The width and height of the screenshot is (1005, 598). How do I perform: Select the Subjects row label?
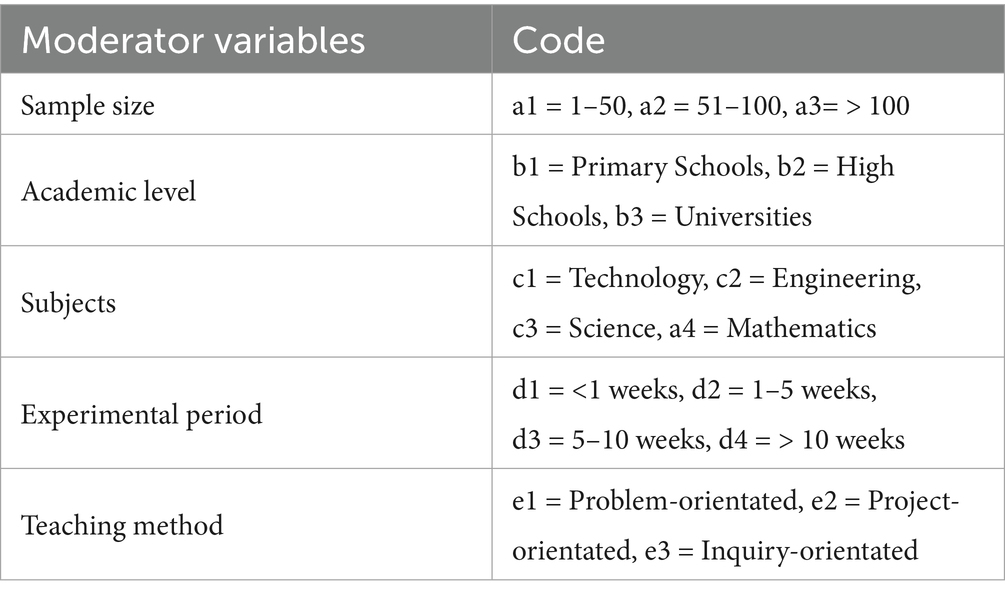pyautogui.click(x=68, y=303)
